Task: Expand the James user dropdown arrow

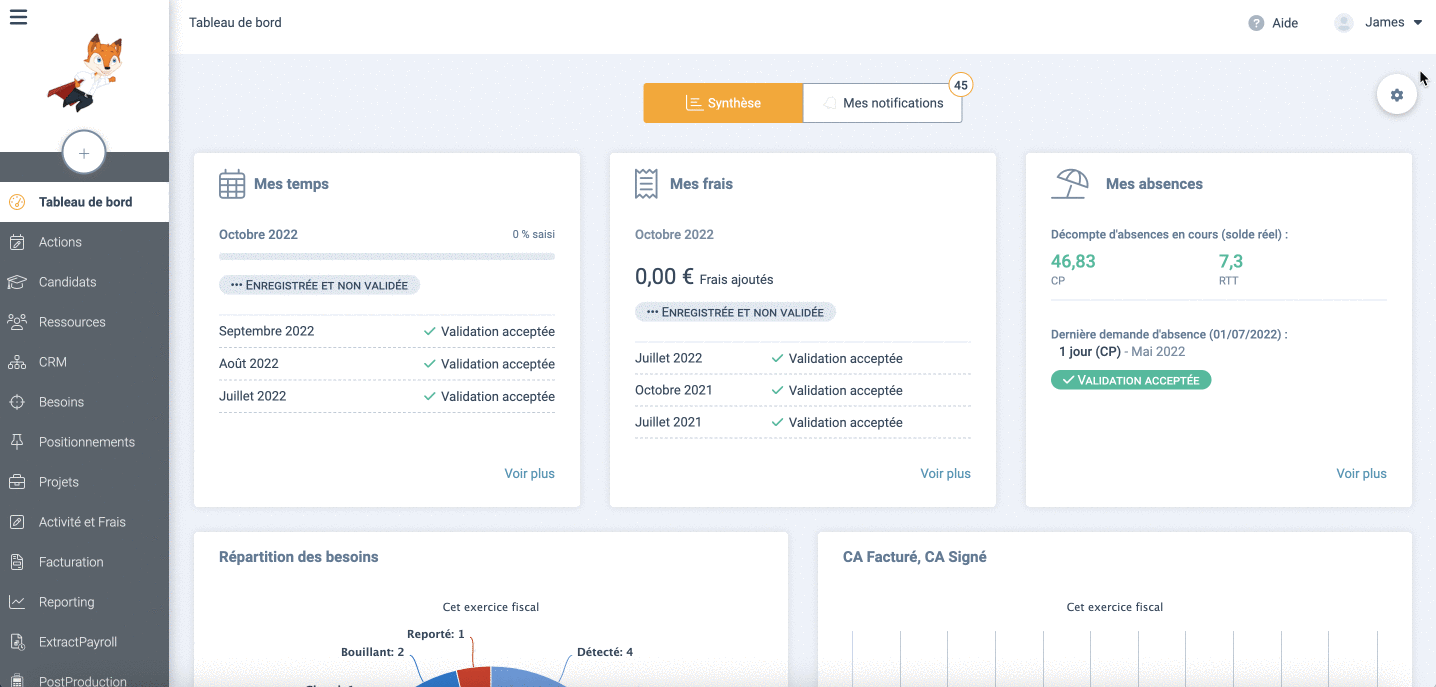Action: 1418,23
